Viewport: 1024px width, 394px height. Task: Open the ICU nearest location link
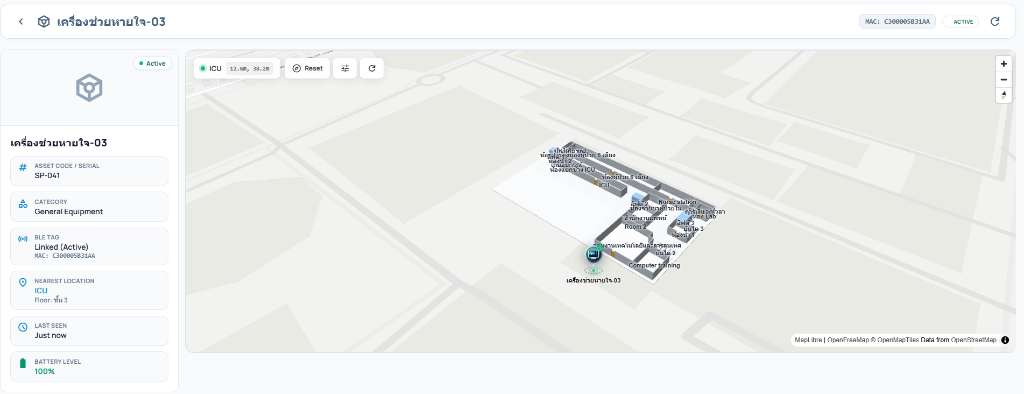pos(41,291)
